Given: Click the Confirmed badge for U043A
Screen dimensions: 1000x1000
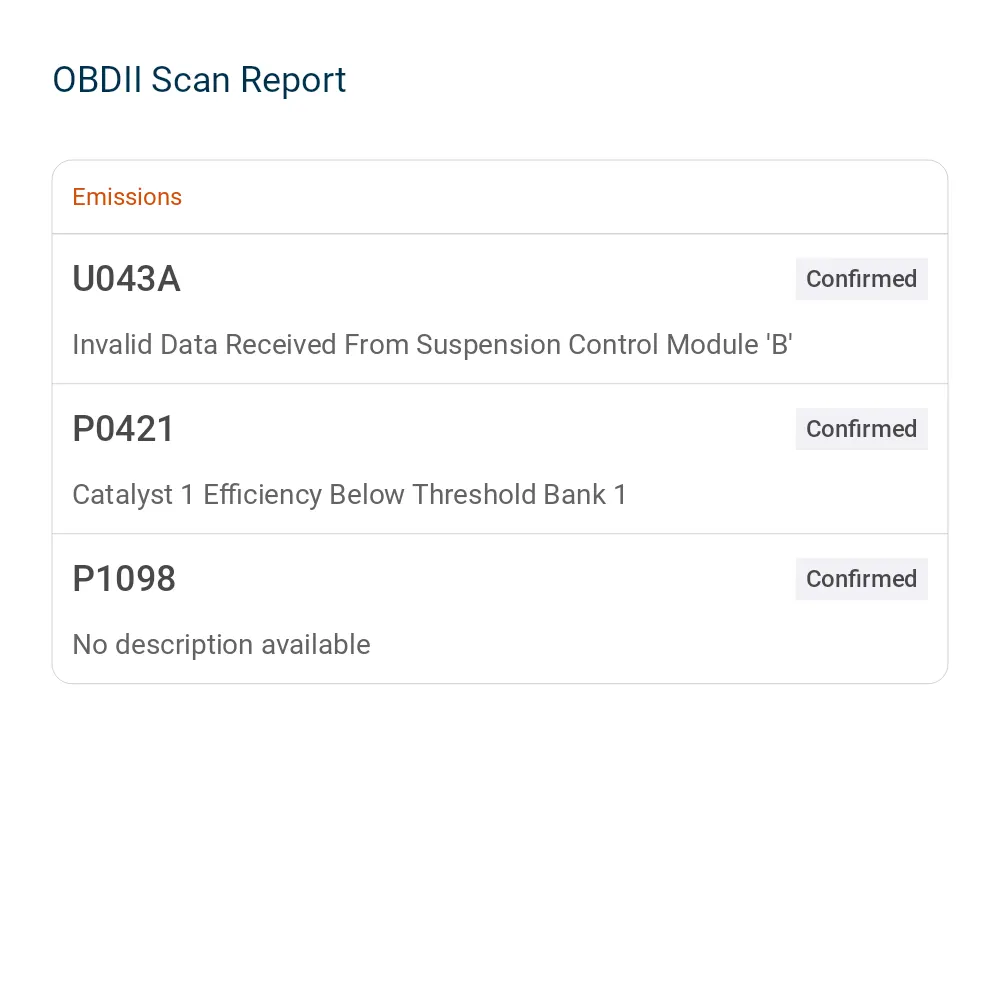Looking at the screenshot, I should coord(861,279).
